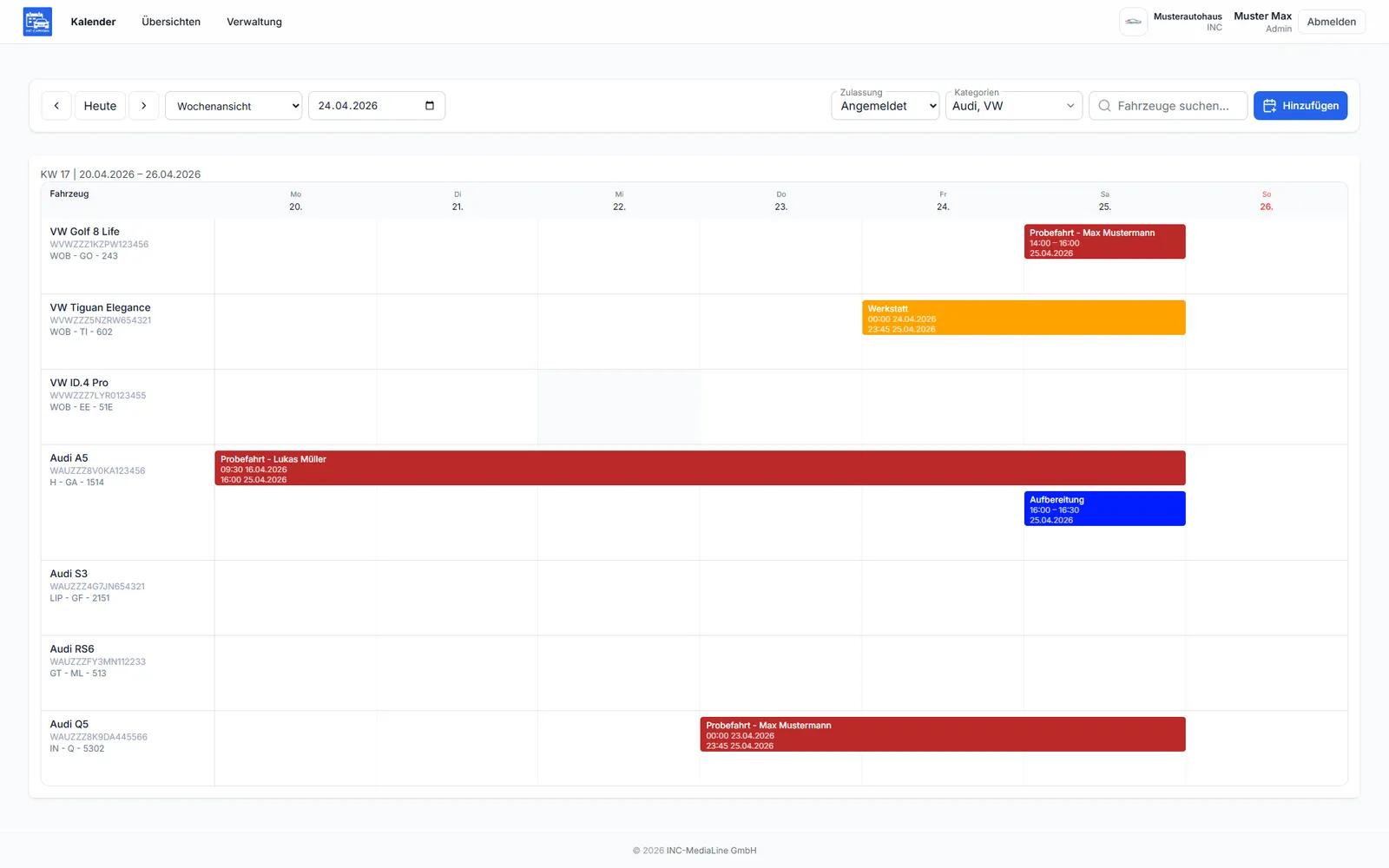The height and width of the screenshot is (868, 1389).
Task: Switch to the Kalender tab
Action: pos(93,22)
